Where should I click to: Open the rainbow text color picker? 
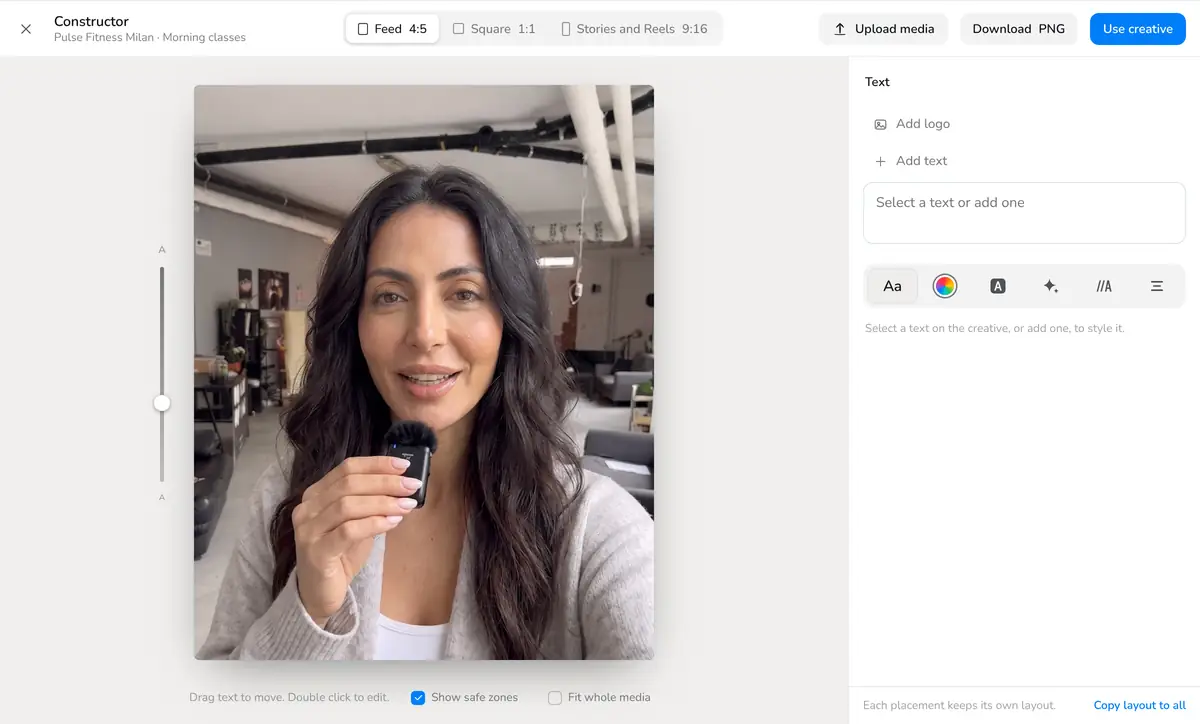[x=945, y=286]
